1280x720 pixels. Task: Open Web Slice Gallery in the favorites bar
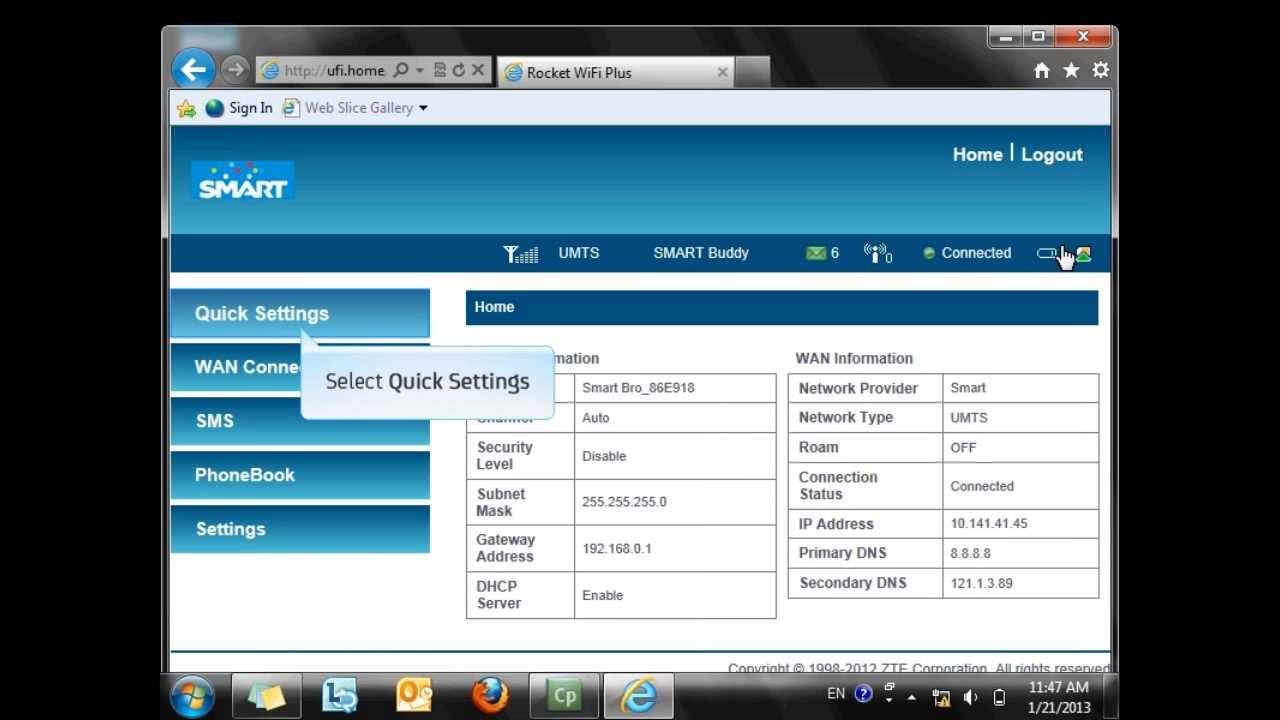tap(348, 108)
